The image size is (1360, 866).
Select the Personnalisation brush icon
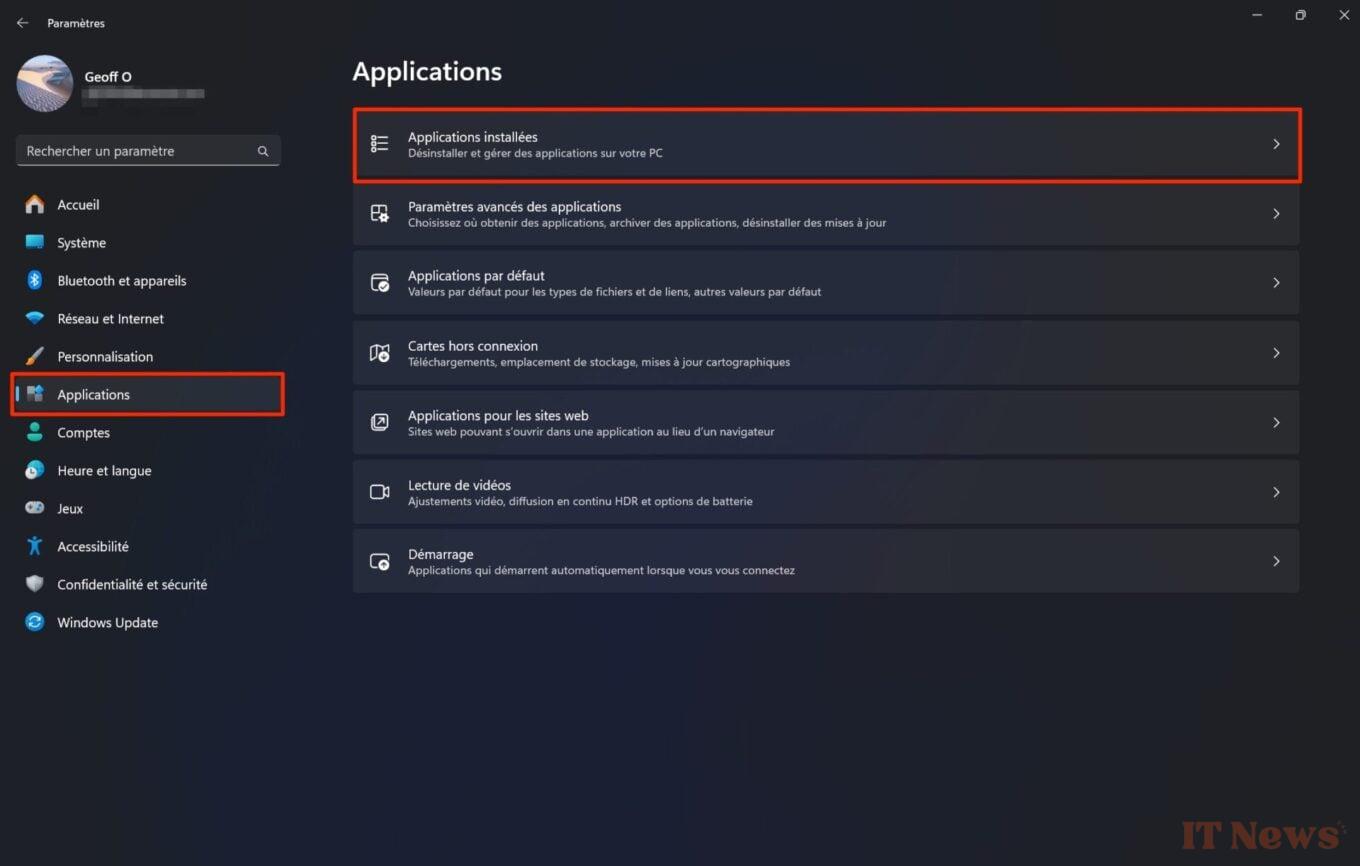point(35,356)
